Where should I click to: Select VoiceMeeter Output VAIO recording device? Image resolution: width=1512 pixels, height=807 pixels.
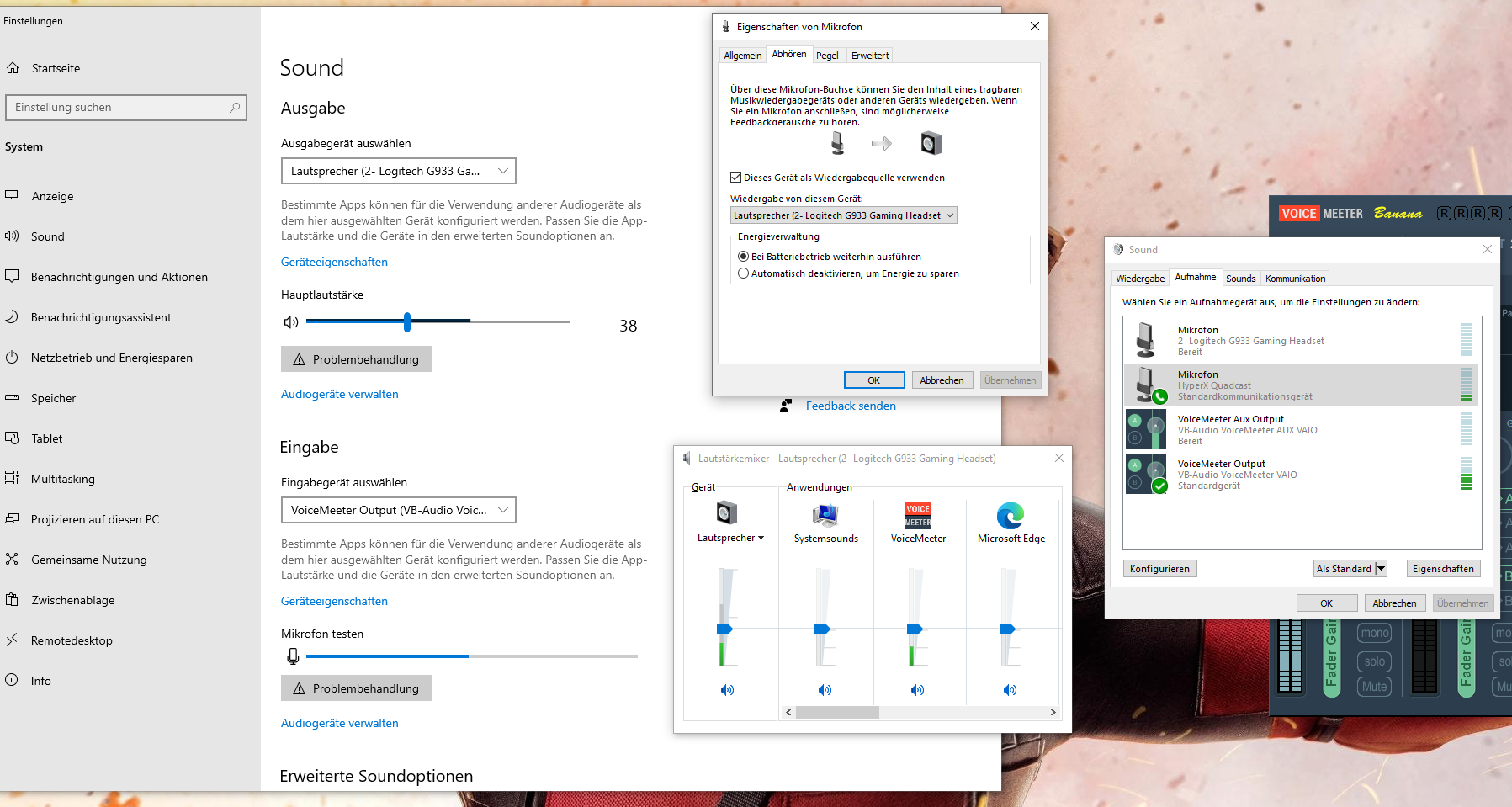coord(1300,475)
